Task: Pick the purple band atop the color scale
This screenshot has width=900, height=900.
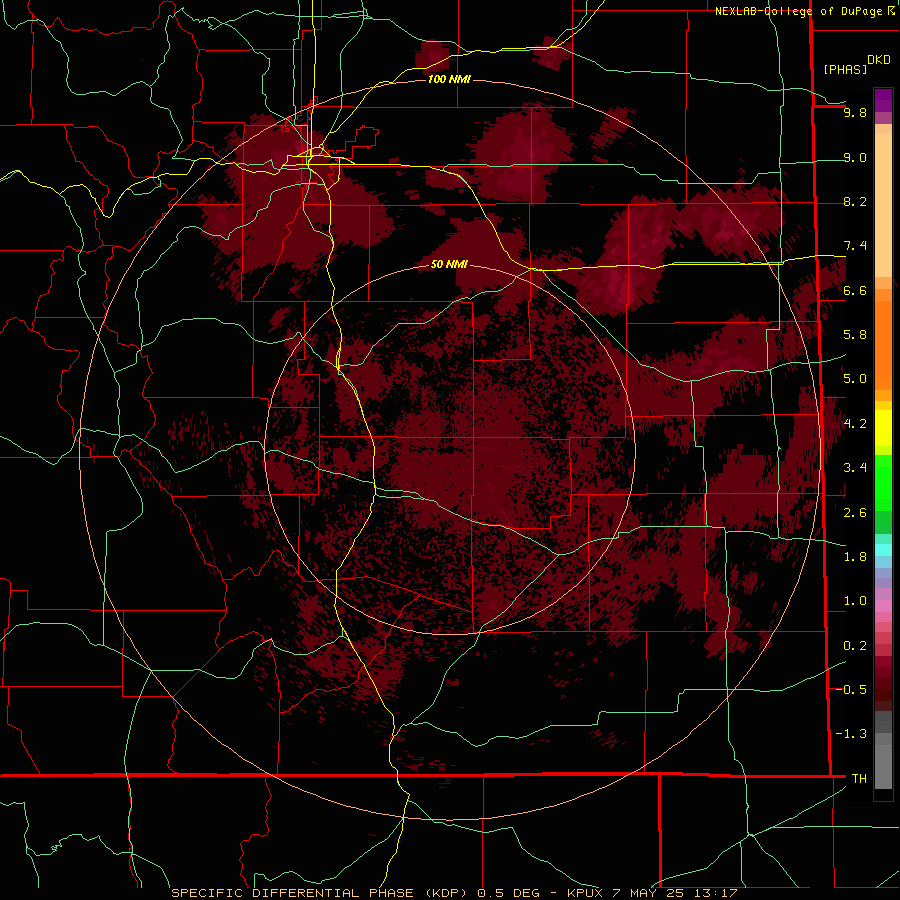Action: coord(883,100)
